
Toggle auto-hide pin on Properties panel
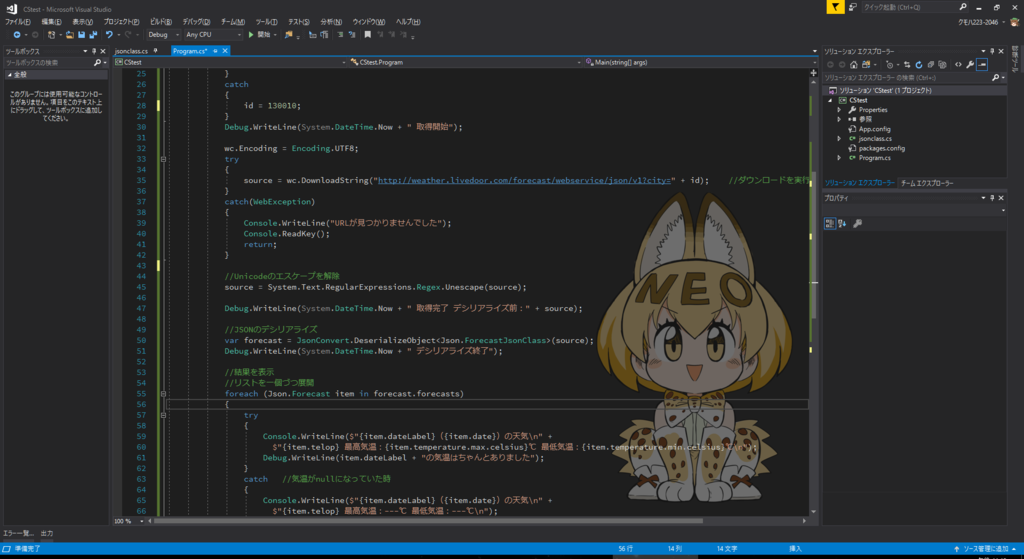click(992, 198)
